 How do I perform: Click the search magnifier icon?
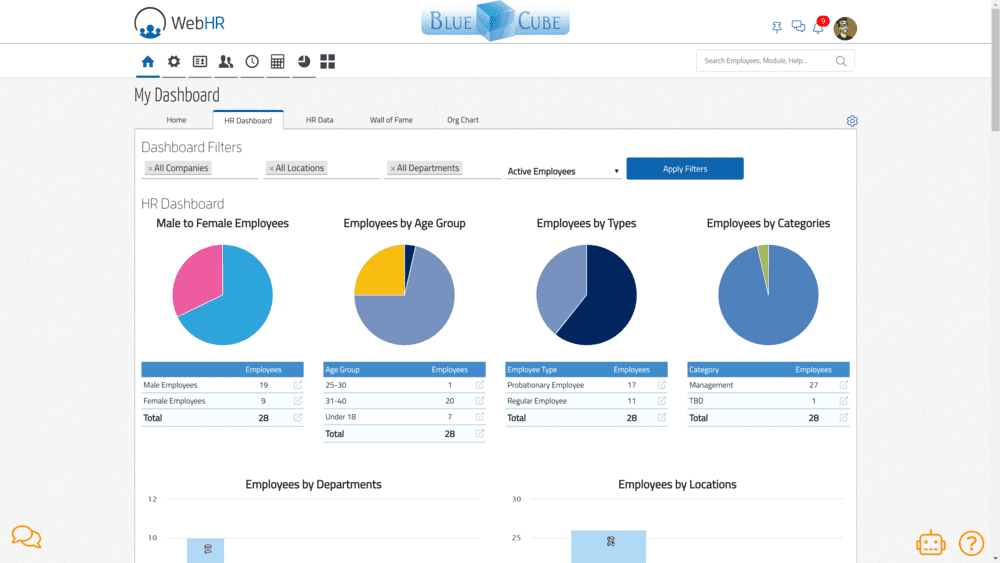(841, 61)
